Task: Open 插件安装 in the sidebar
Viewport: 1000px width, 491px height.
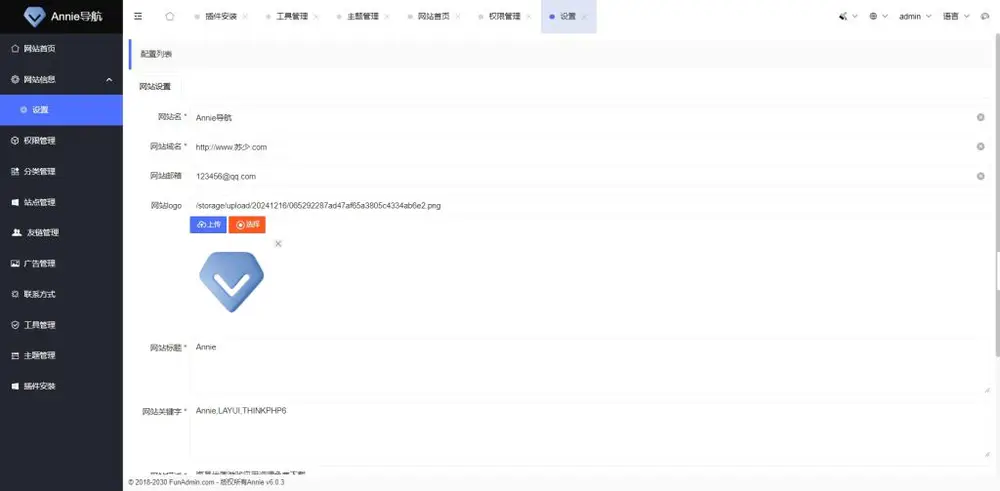Action: [x=61, y=386]
